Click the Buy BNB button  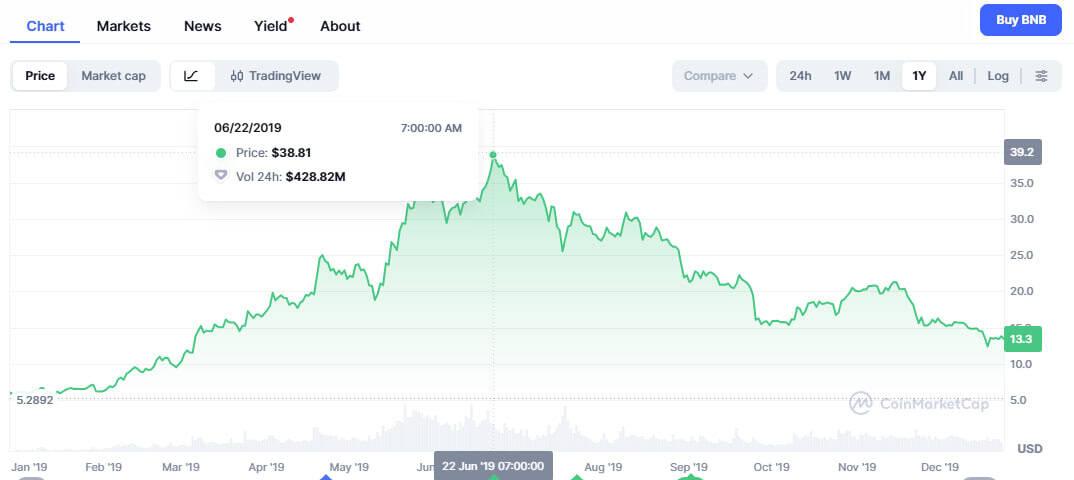pos(1020,20)
